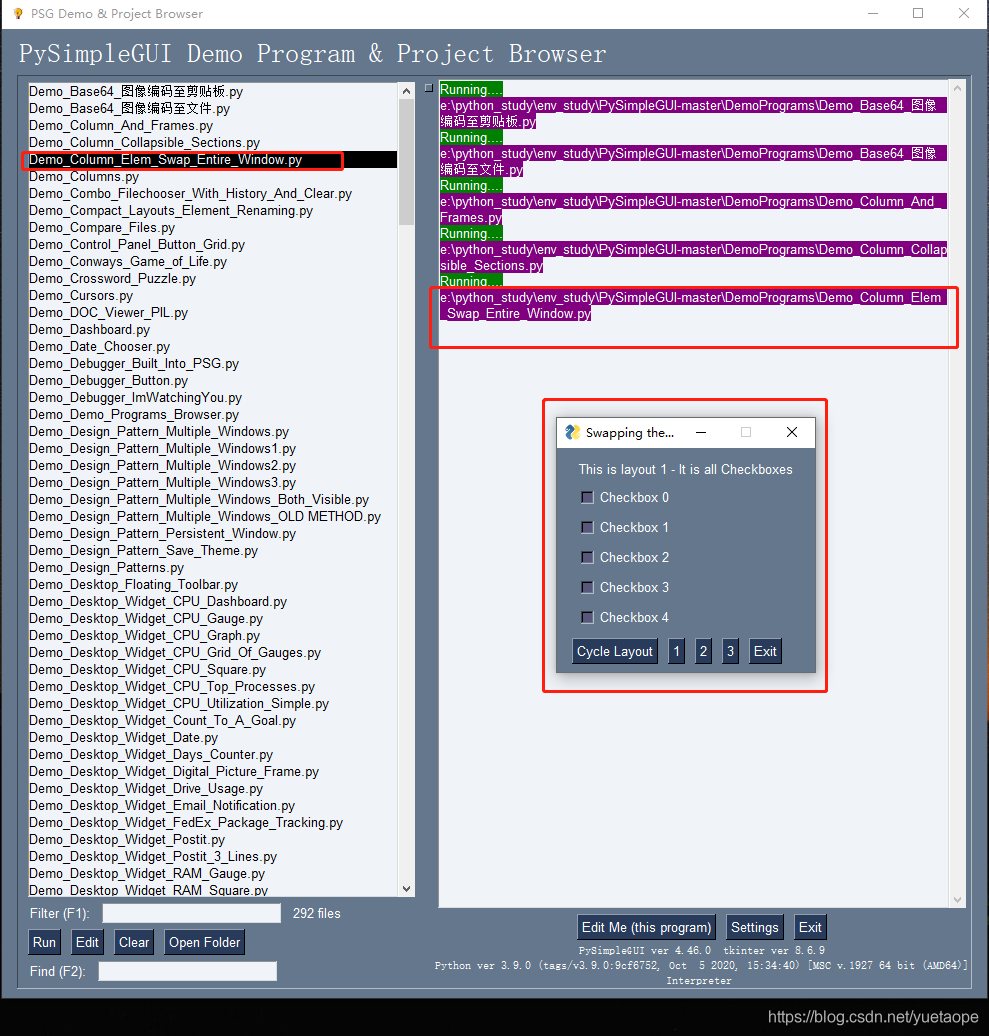Screen dimensions: 989x1036
Task: Select Demo_Design_Pattern_Save_Theme.py
Action: point(143,550)
